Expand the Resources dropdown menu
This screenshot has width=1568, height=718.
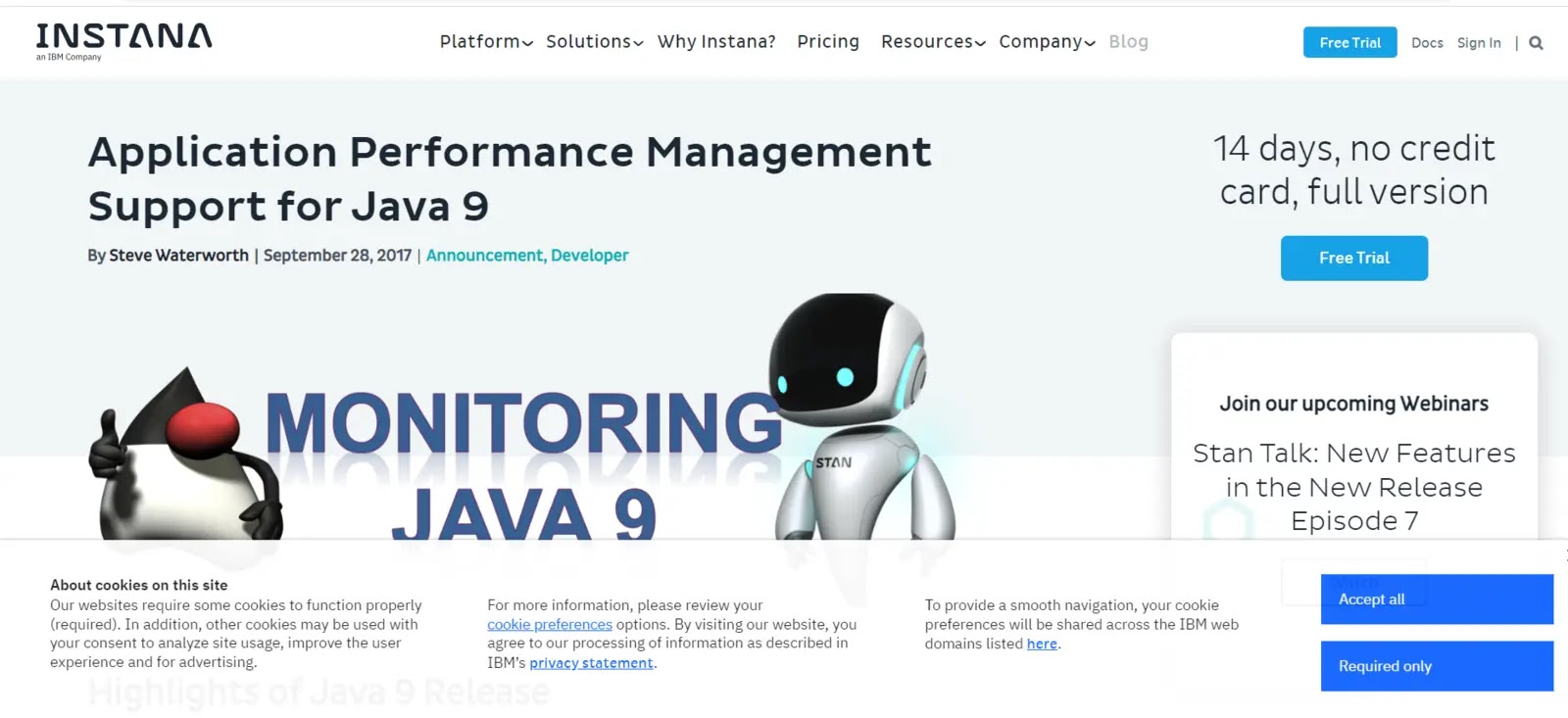tap(933, 41)
